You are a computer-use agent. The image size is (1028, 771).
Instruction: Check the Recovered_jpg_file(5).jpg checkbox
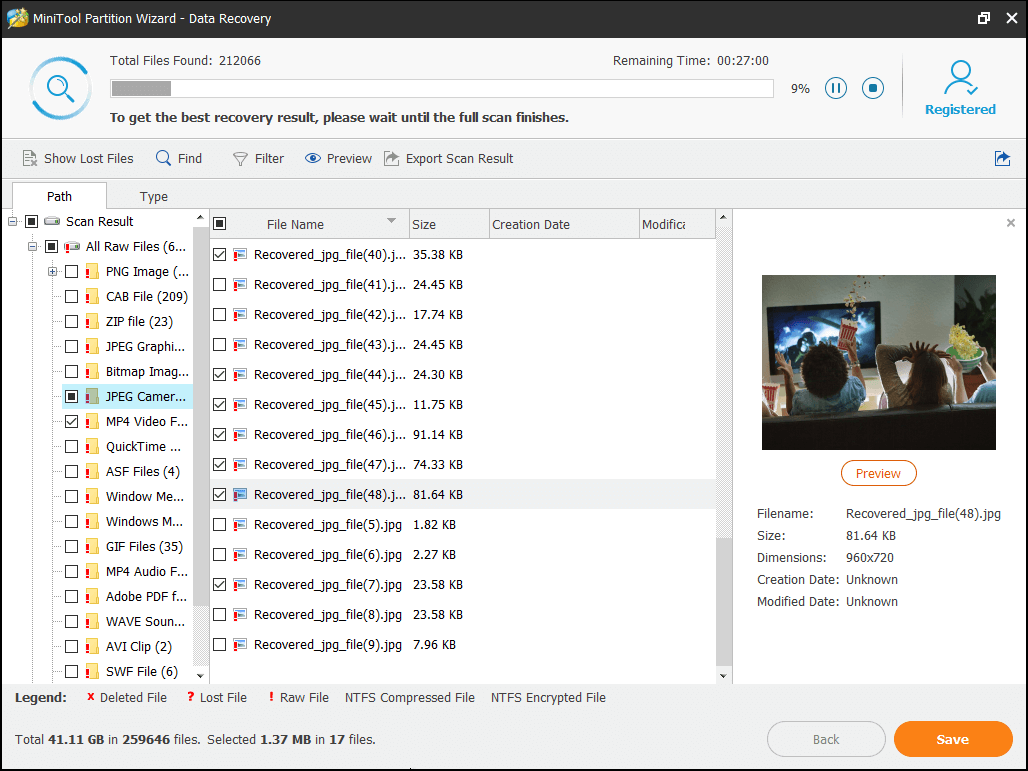(220, 524)
